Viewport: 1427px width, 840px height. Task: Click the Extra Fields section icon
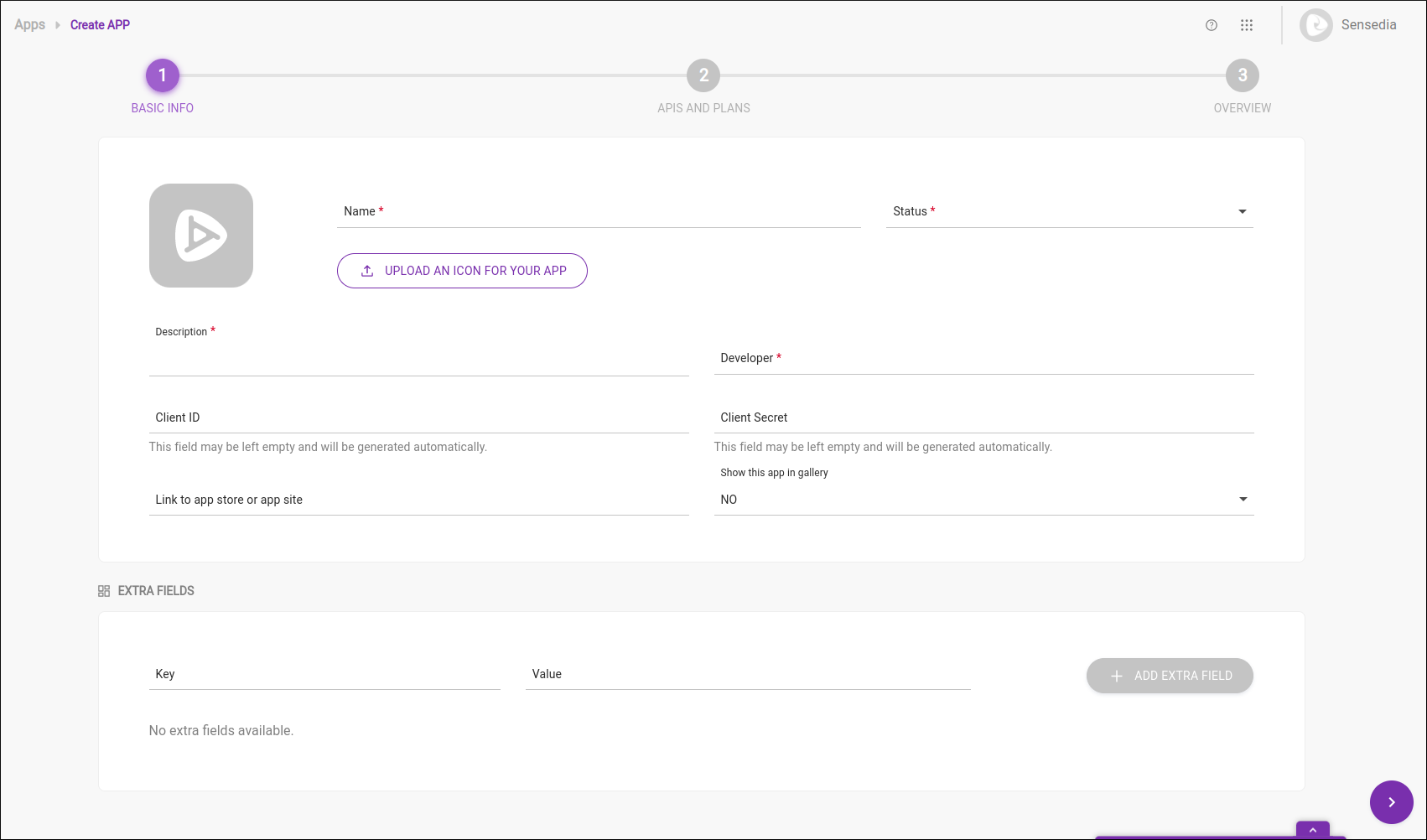click(x=103, y=590)
